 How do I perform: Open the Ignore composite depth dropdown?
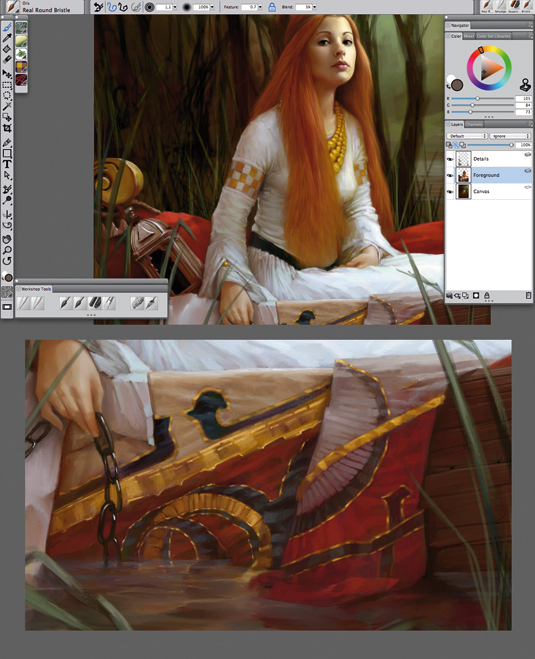(x=510, y=136)
